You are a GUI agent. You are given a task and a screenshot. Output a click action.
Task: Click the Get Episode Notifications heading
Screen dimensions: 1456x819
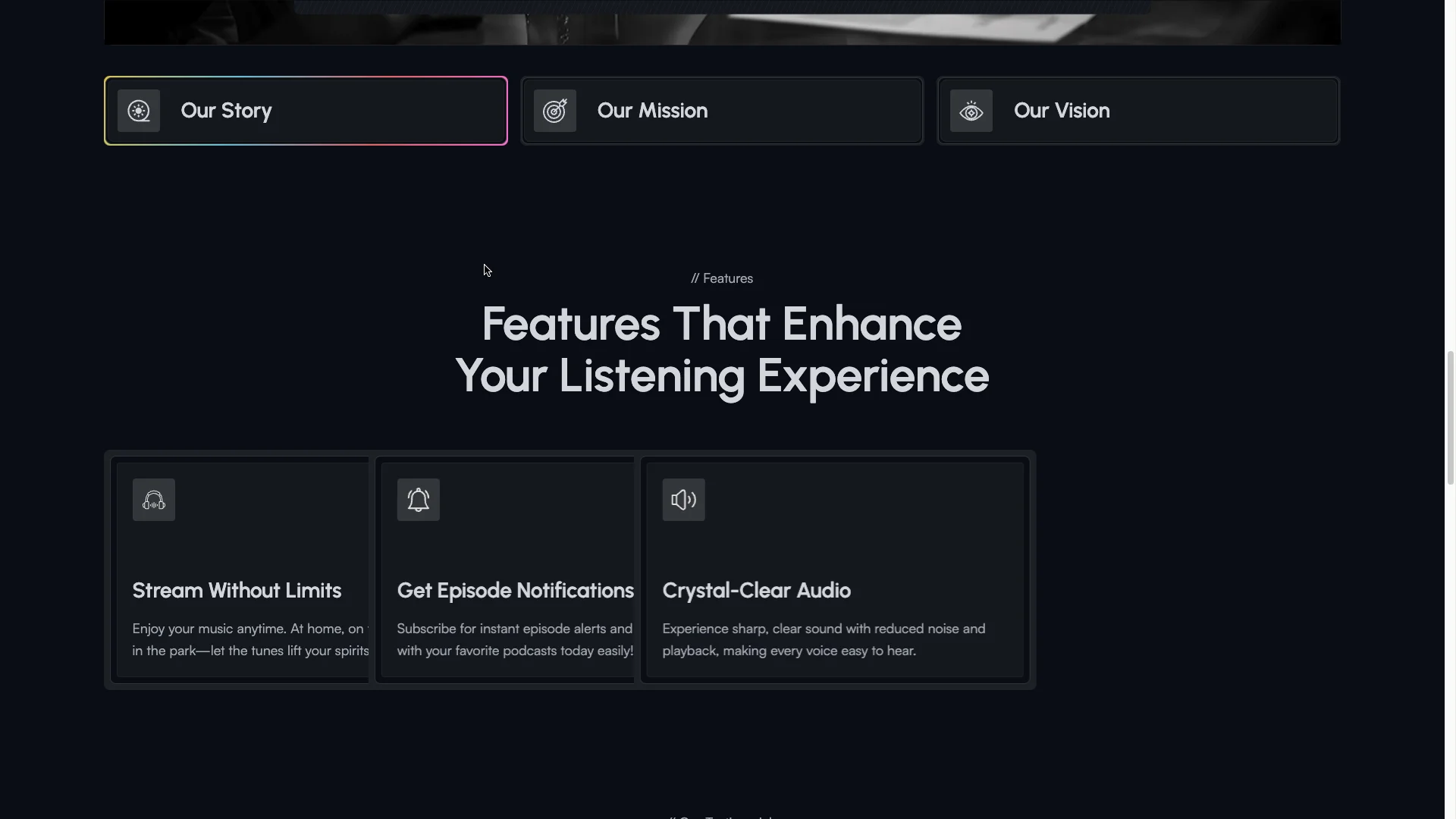(x=515, y=591)
